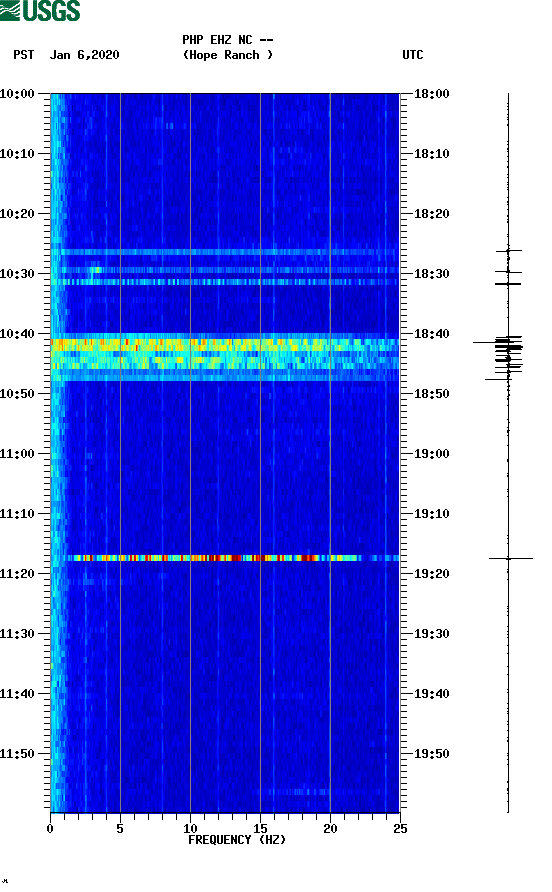Click the 10:50 PST time label
This screenshot has height=892, width=552.
coord(18,394)
